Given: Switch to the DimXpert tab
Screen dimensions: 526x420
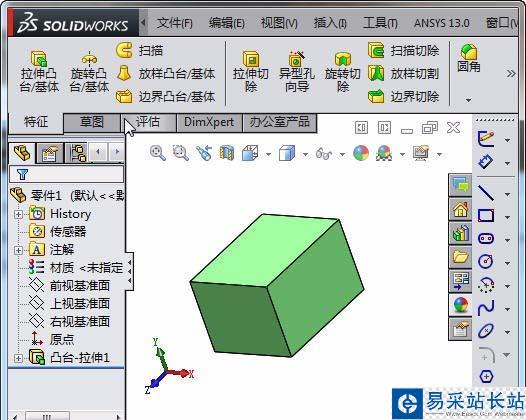Looking at the screenshot, I should tap(209, 122).
